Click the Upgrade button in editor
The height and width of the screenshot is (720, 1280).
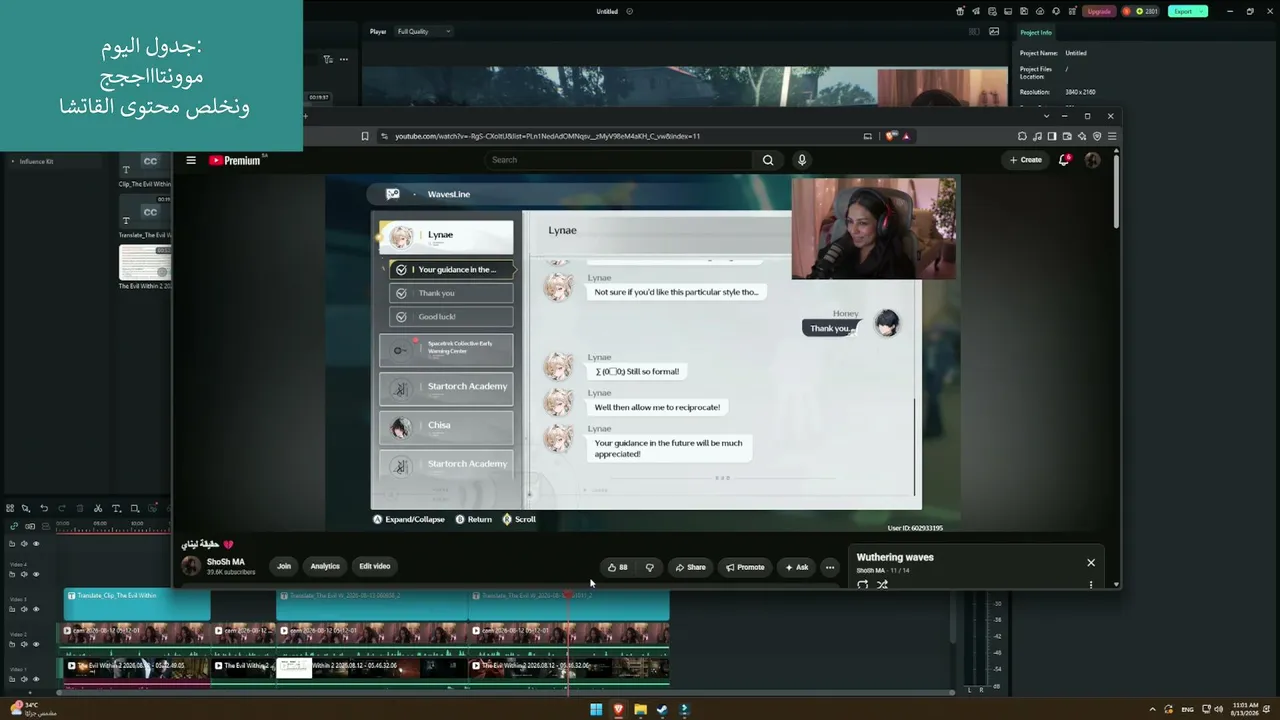tap(1099, 11)
